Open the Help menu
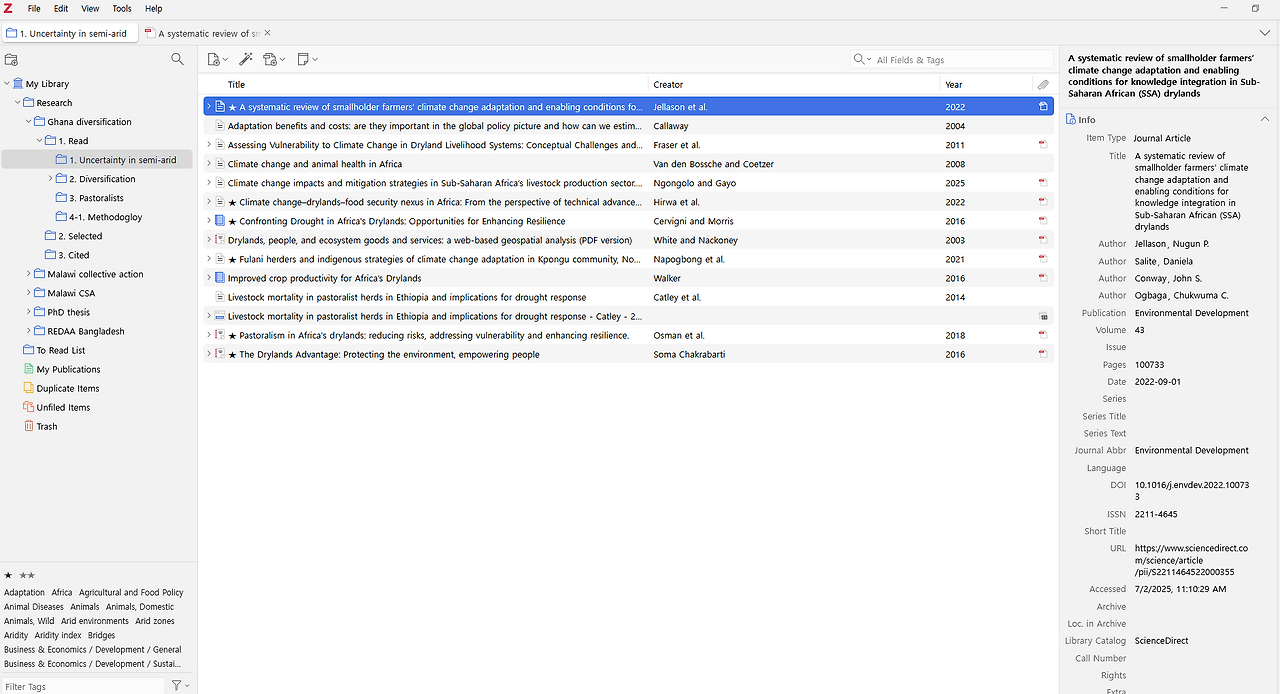This screenshot has width=1280, height=694. point(153,8)
